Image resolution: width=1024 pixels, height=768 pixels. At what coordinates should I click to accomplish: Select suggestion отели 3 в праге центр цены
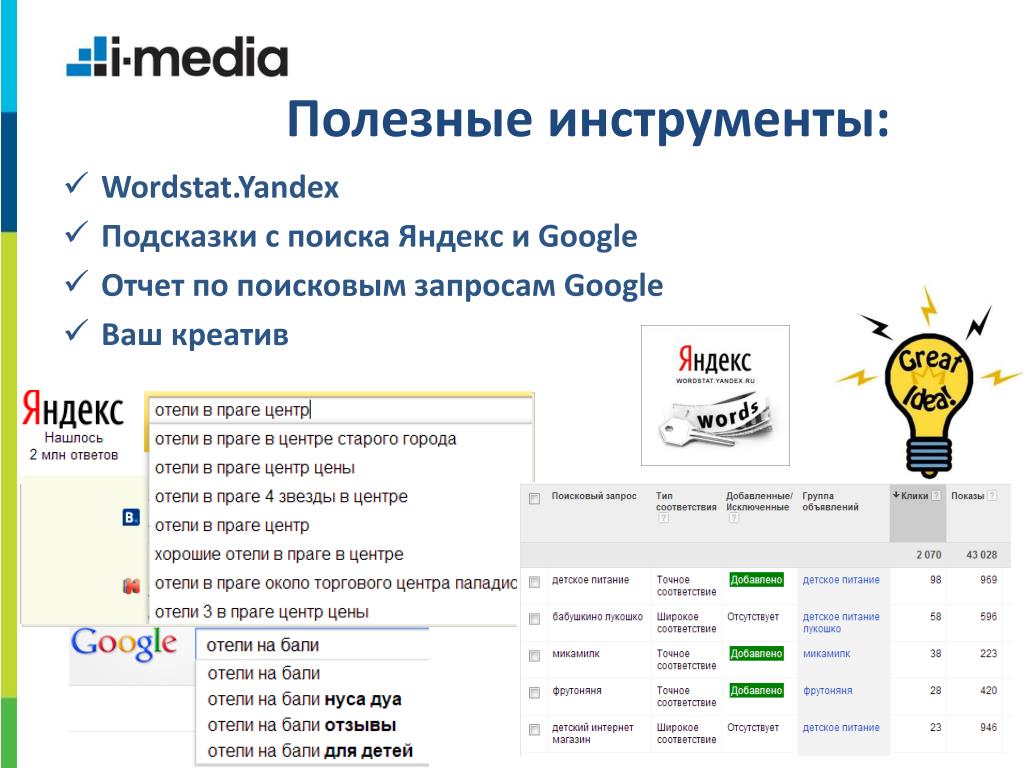pos(262,612)
